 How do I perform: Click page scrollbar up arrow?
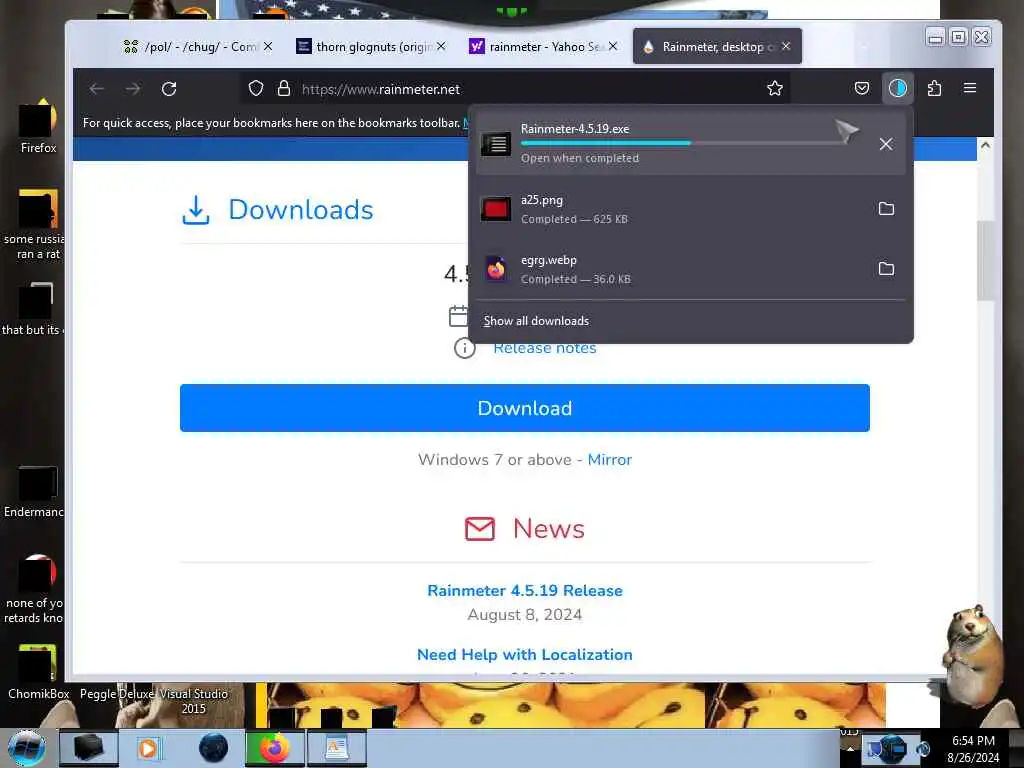[x=985, y=145]
